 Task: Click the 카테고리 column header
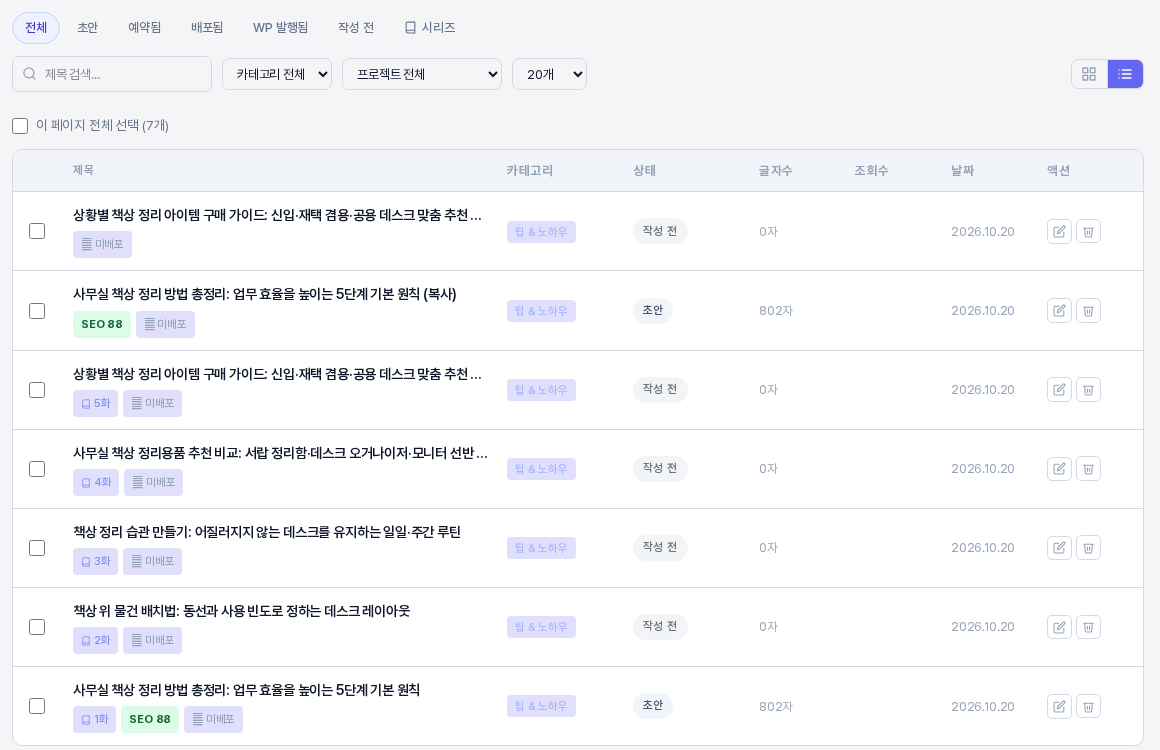coord(530,171)
